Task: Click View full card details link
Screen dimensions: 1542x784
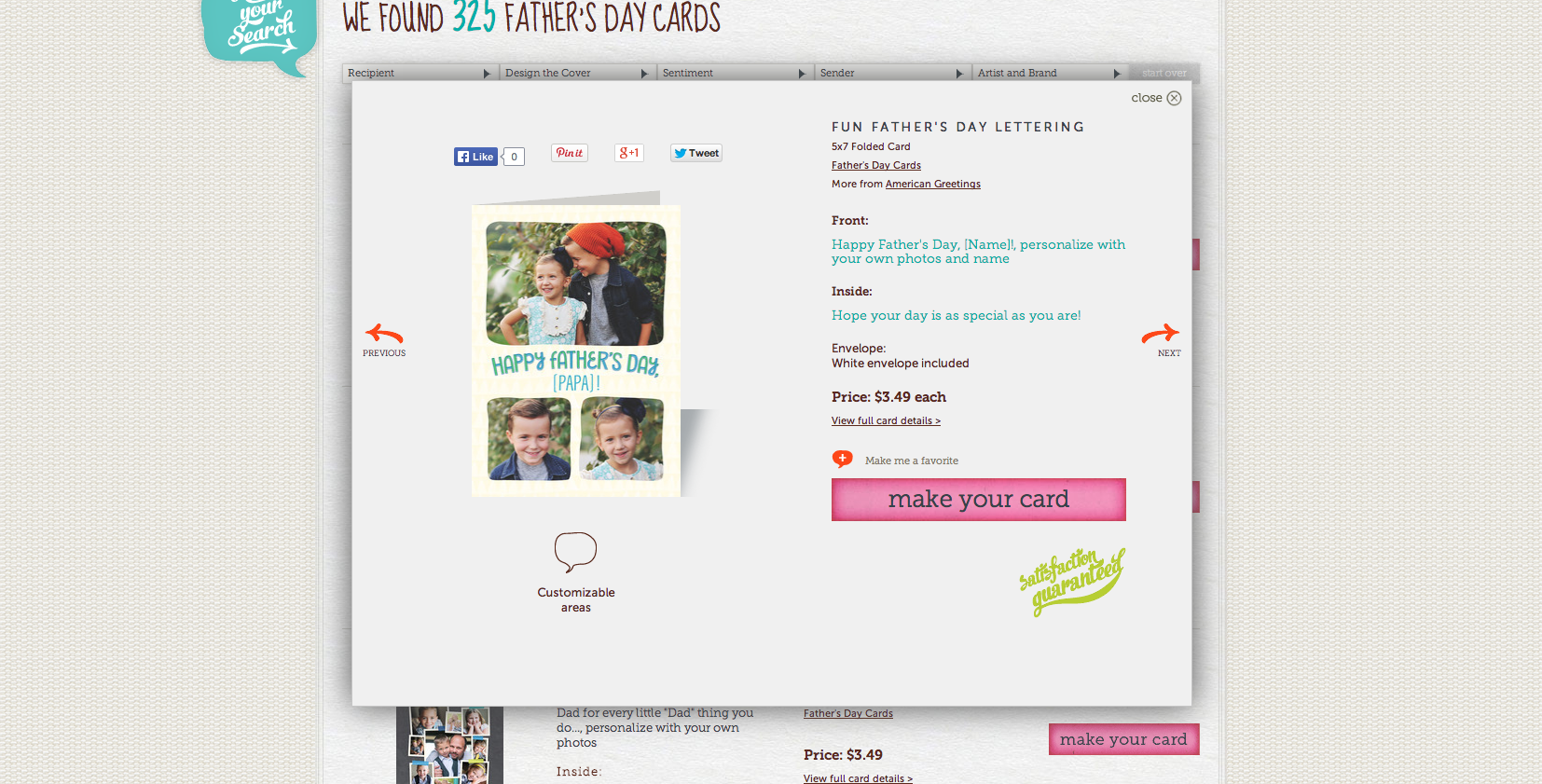Action: pyautogui.click(x=886, y=420)
